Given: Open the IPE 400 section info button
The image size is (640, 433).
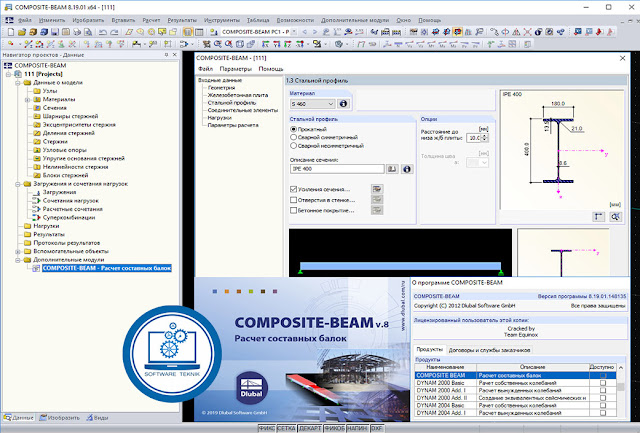Looking at the screenshot, I should click(x=407, y=169).
